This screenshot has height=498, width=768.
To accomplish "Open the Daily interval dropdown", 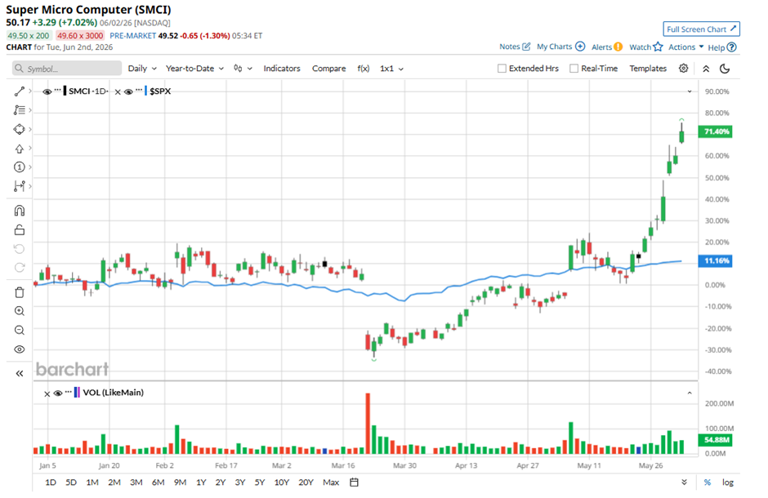I will click(142, 69).
